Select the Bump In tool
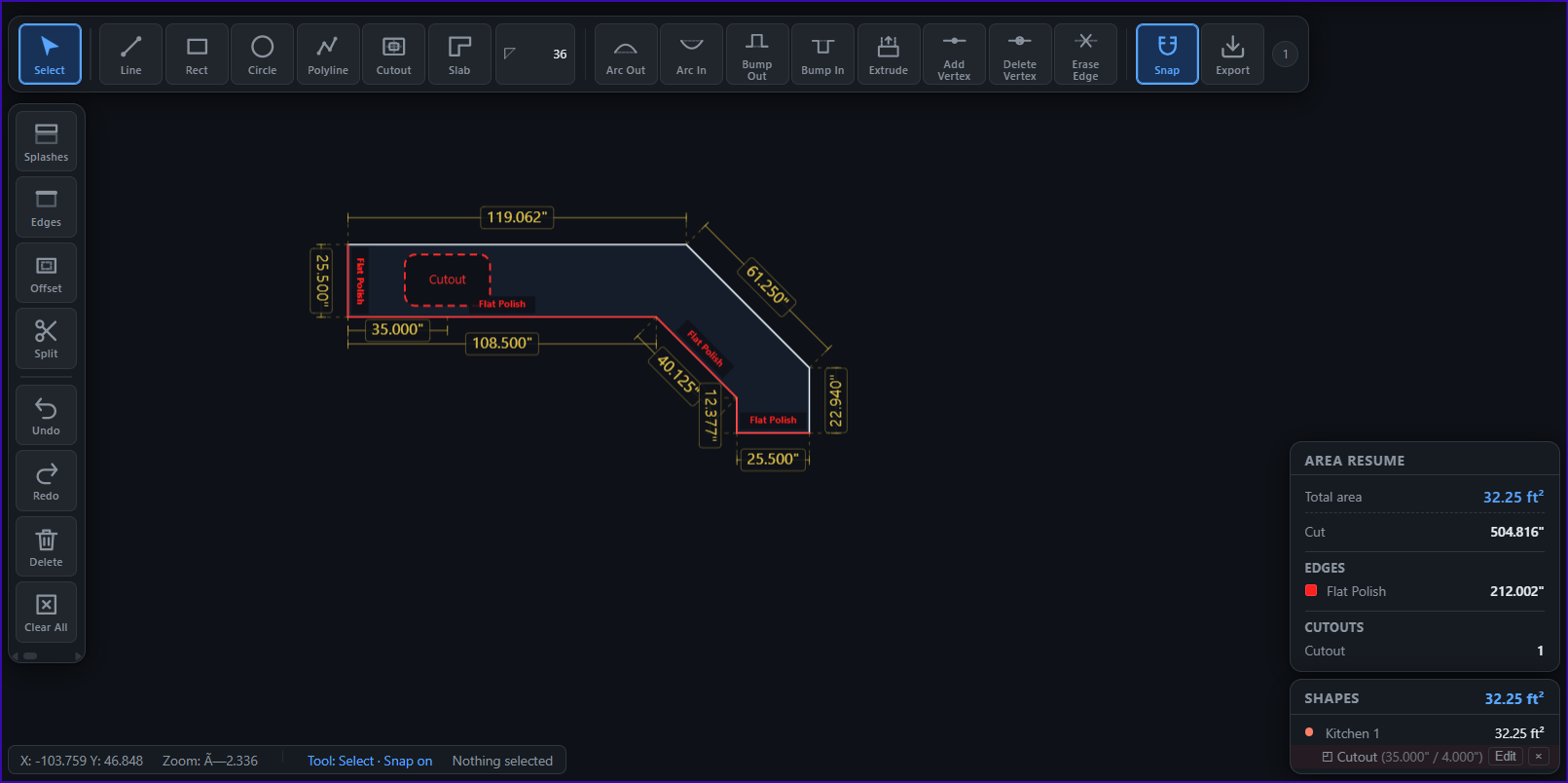Viewport: 1568px width, 783px height. click(822, 55)
